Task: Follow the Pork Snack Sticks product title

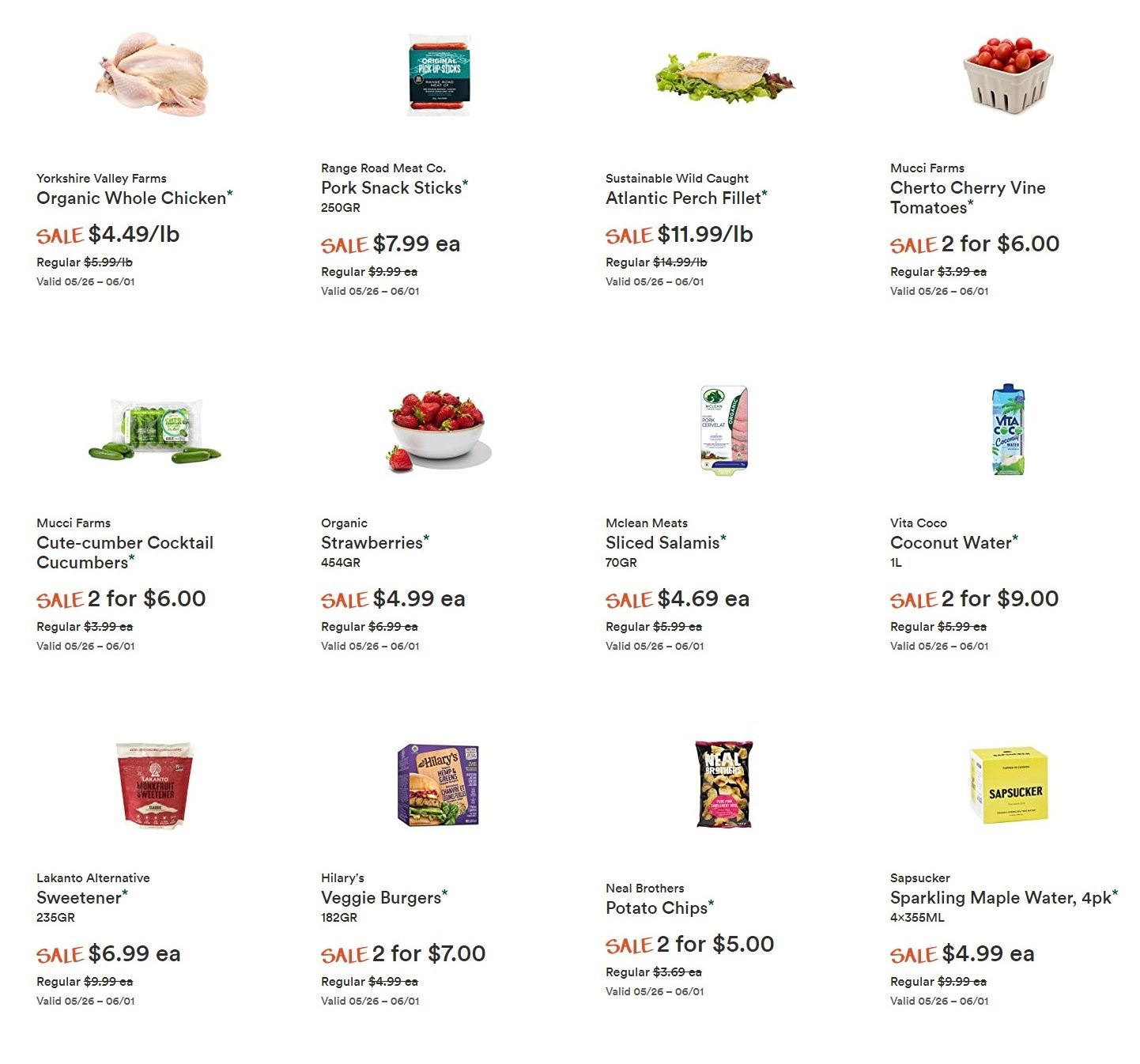Action: click(391, 187)
